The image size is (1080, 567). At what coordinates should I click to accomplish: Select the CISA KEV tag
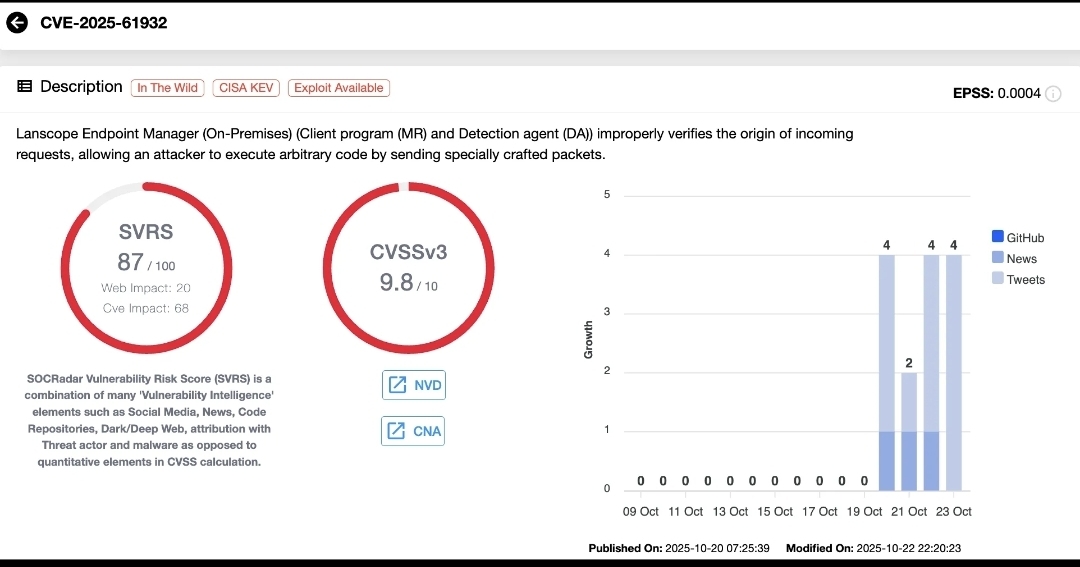[246, 88]
